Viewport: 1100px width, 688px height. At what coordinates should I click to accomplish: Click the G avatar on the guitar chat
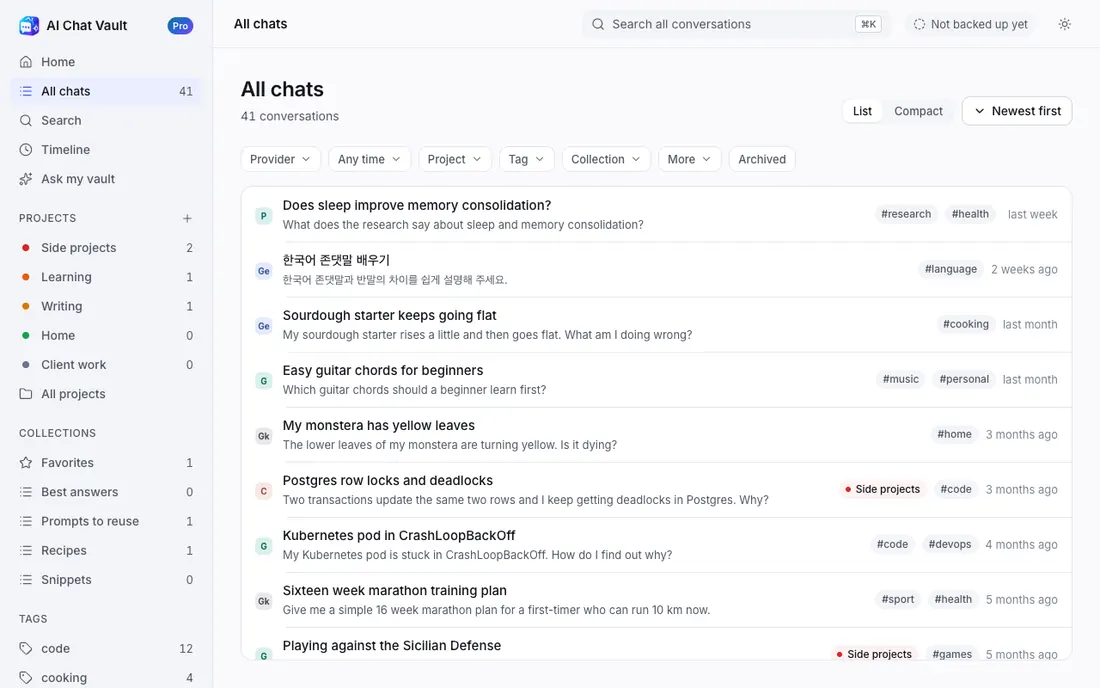(264, 381)
